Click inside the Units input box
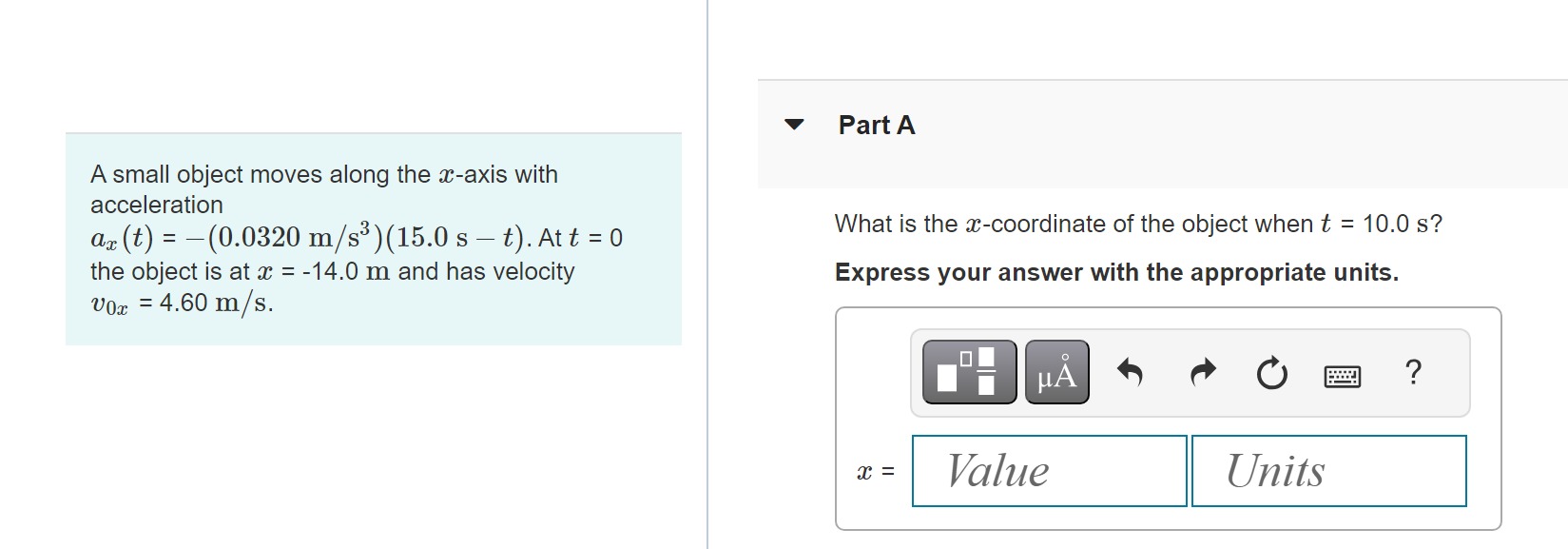This screenshot has width=1568, height=549. 1328,470
